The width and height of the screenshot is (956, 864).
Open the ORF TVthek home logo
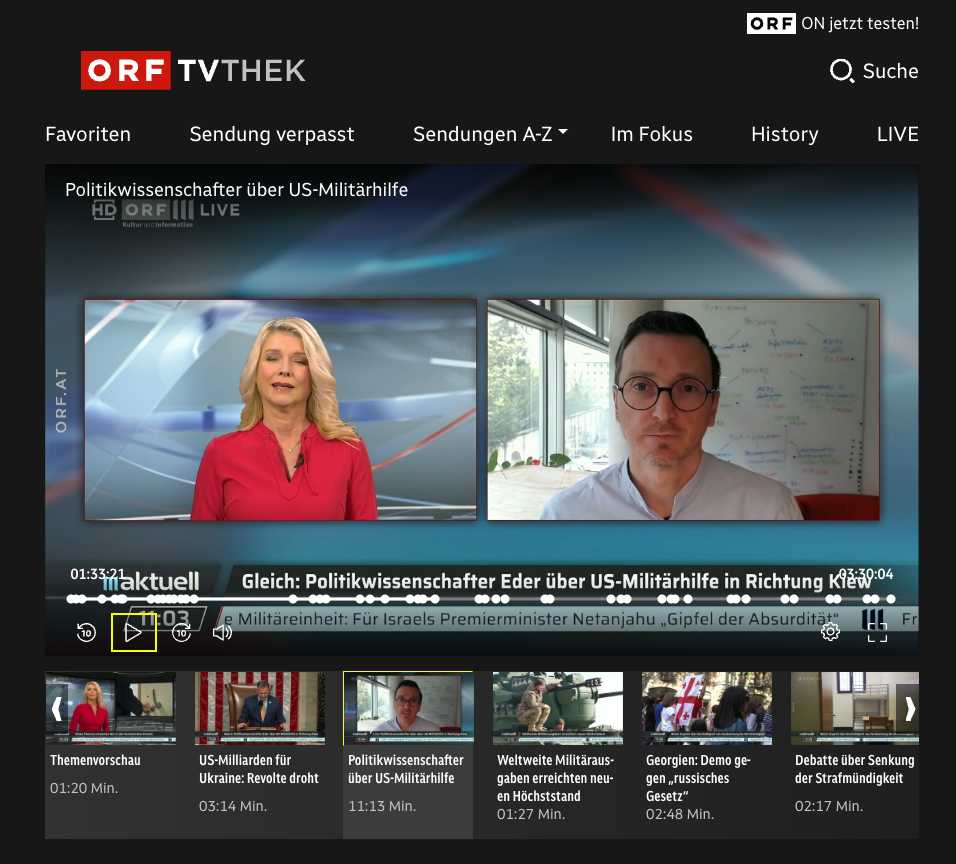click(193, 71)
